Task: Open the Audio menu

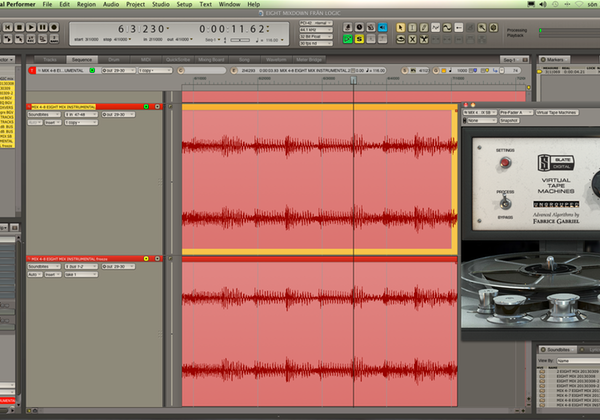Action: (111, 4)
